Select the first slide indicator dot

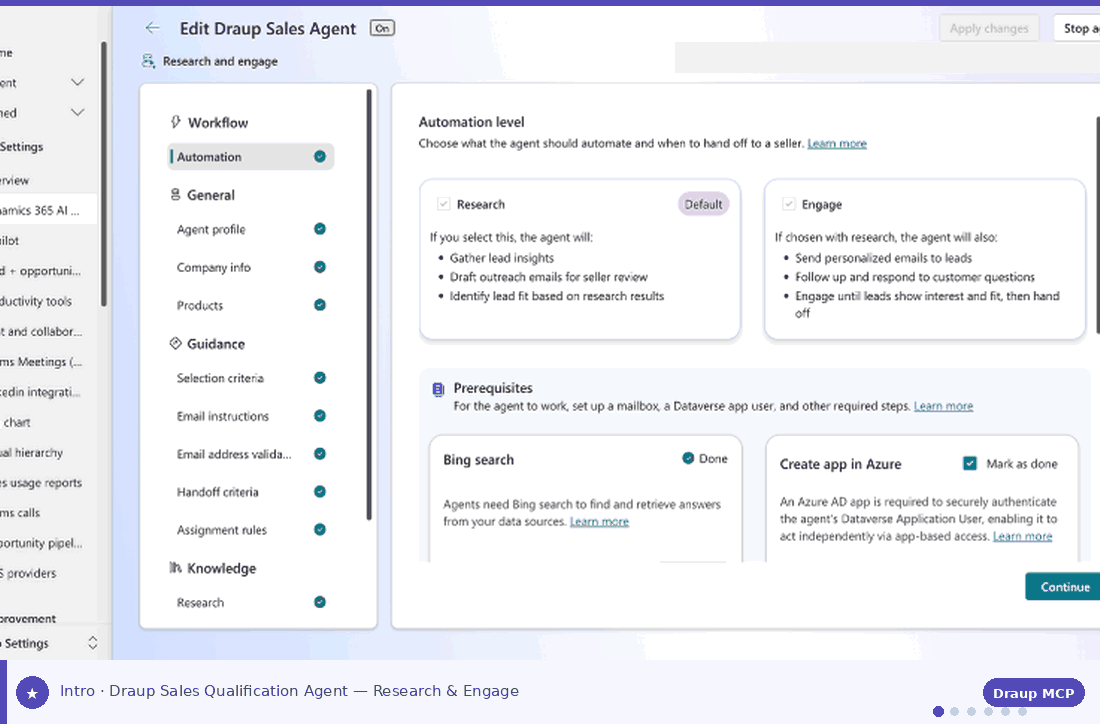click(938, 711)
